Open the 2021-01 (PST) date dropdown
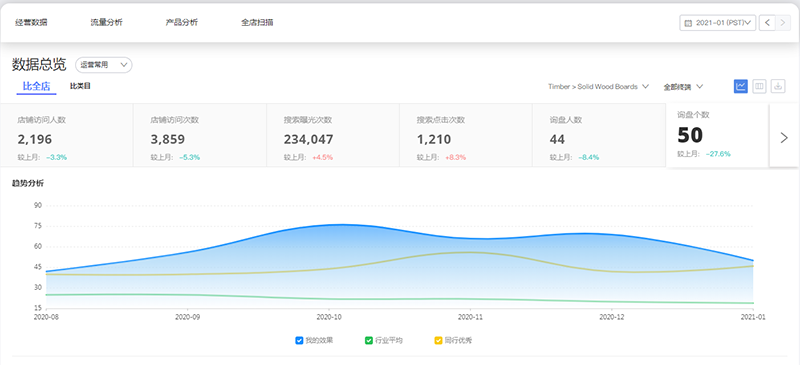 (718, 23)
